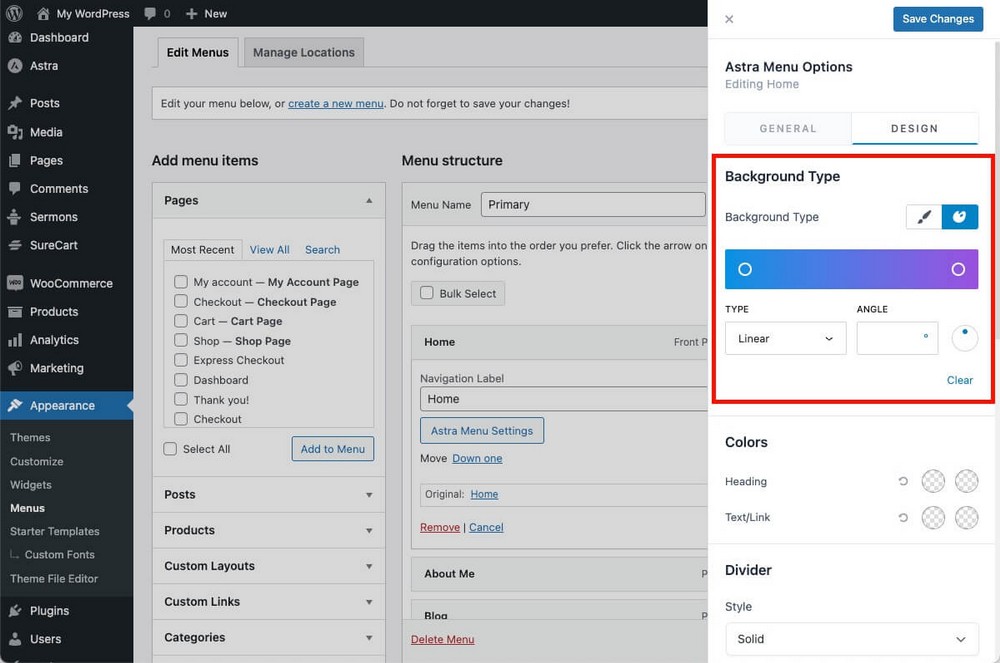Click the Menu Name input field
Image resolution: width=1000 pixels, height=663 pixels.
[x=593, y=205]
